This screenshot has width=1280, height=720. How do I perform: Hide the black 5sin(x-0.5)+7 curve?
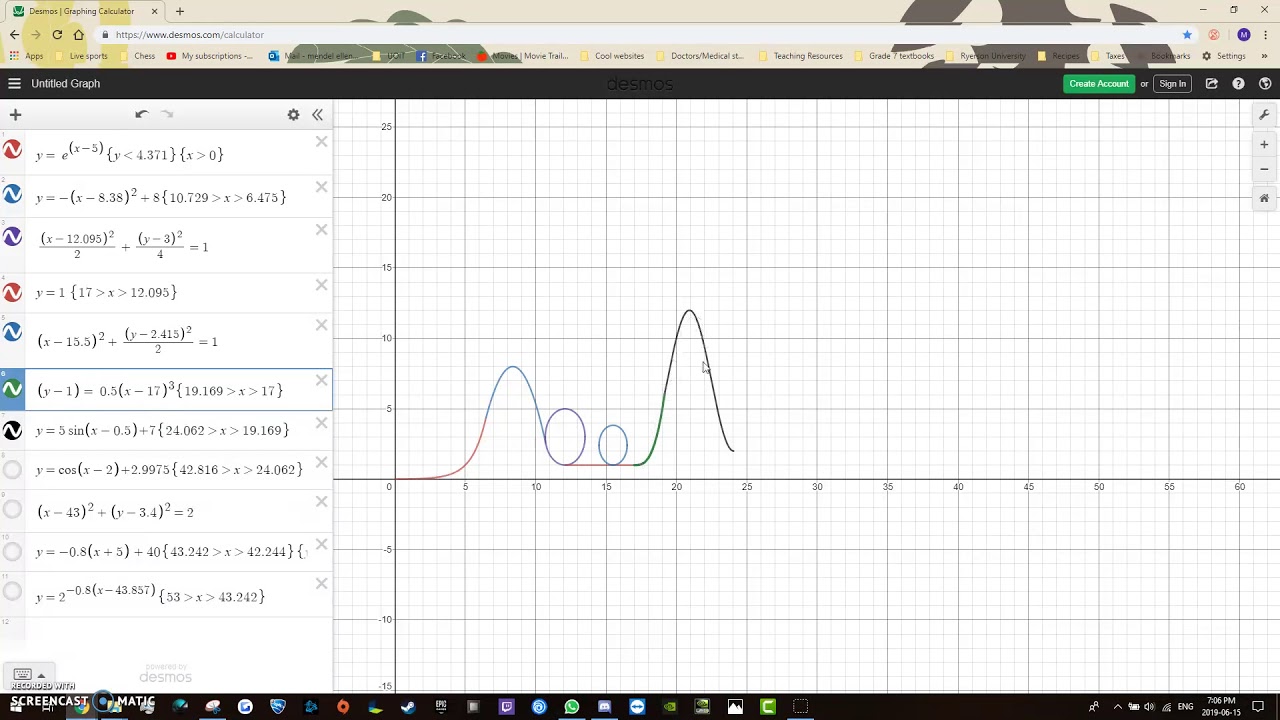(12, 430)
